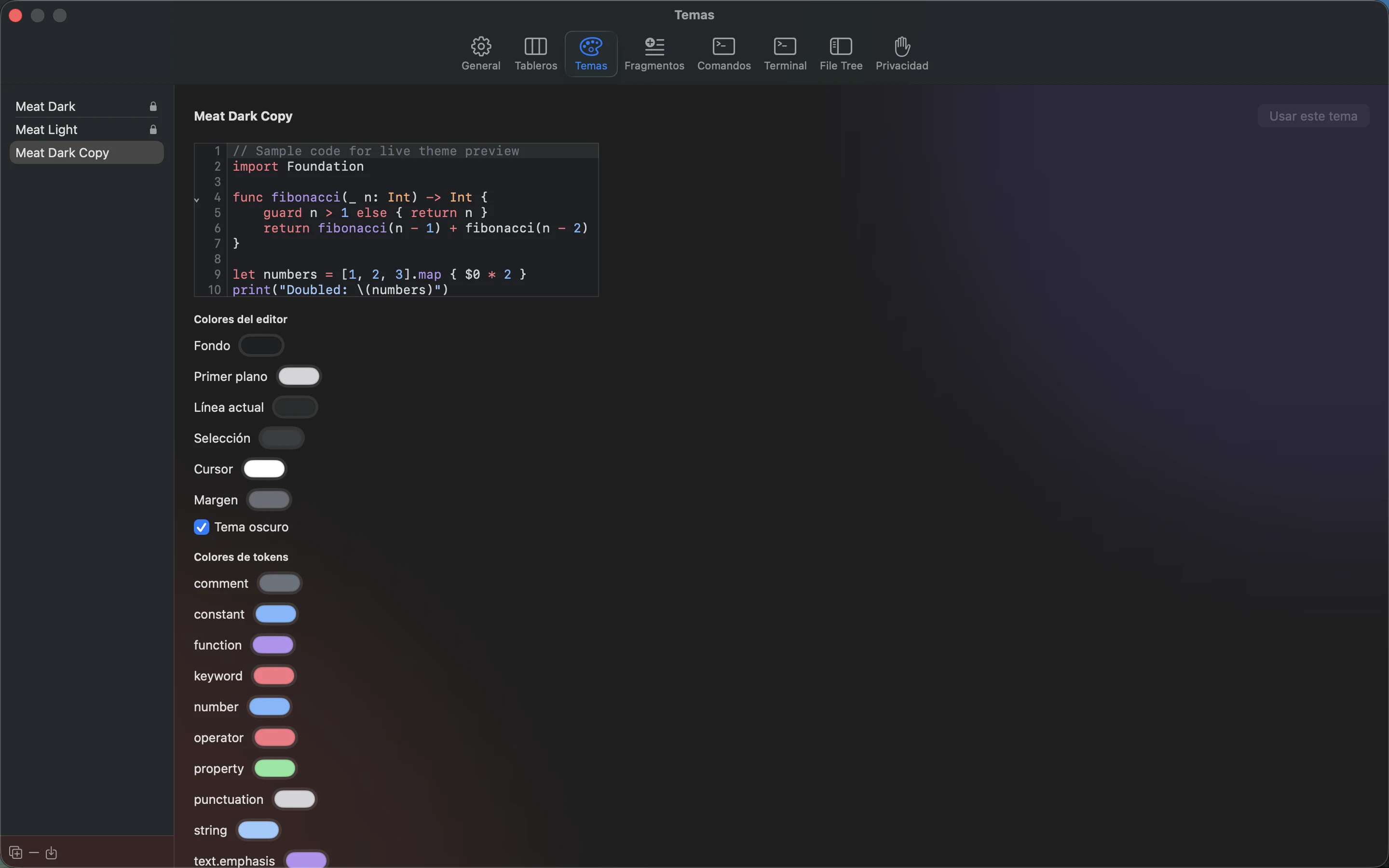1389x868 pixels.
Task: Open the Margen color swatch
Action: tap(269, 500)
